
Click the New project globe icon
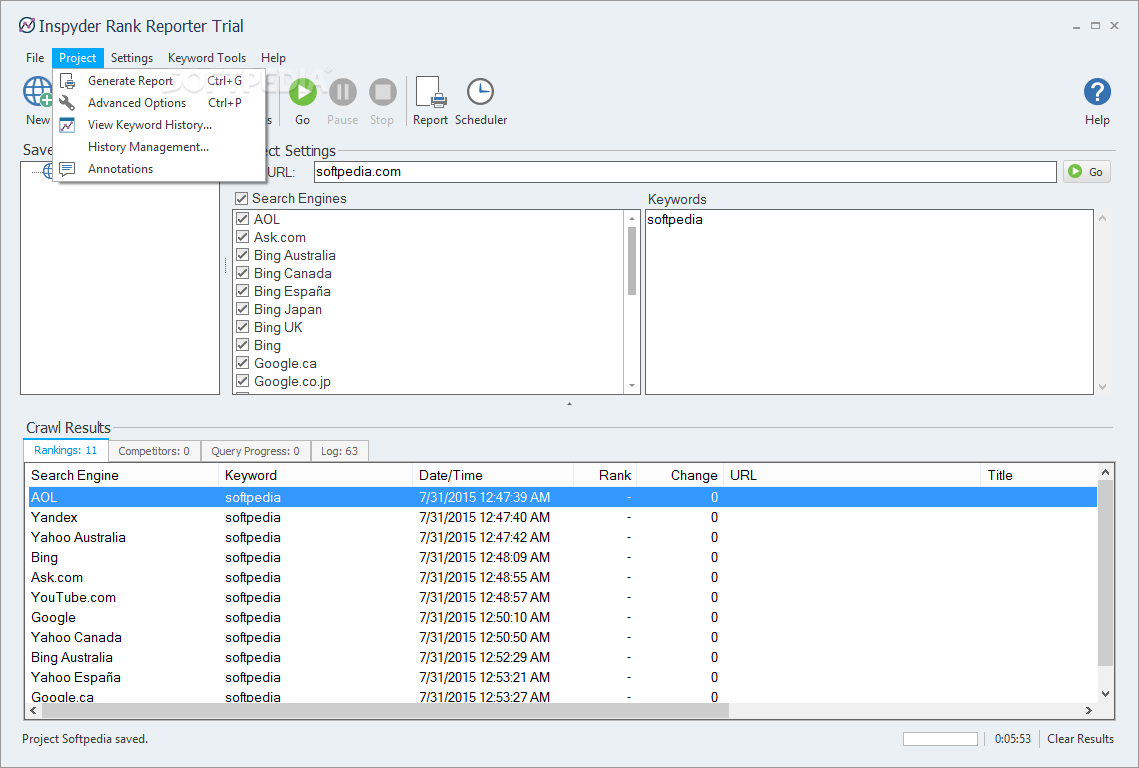[38, 92]
